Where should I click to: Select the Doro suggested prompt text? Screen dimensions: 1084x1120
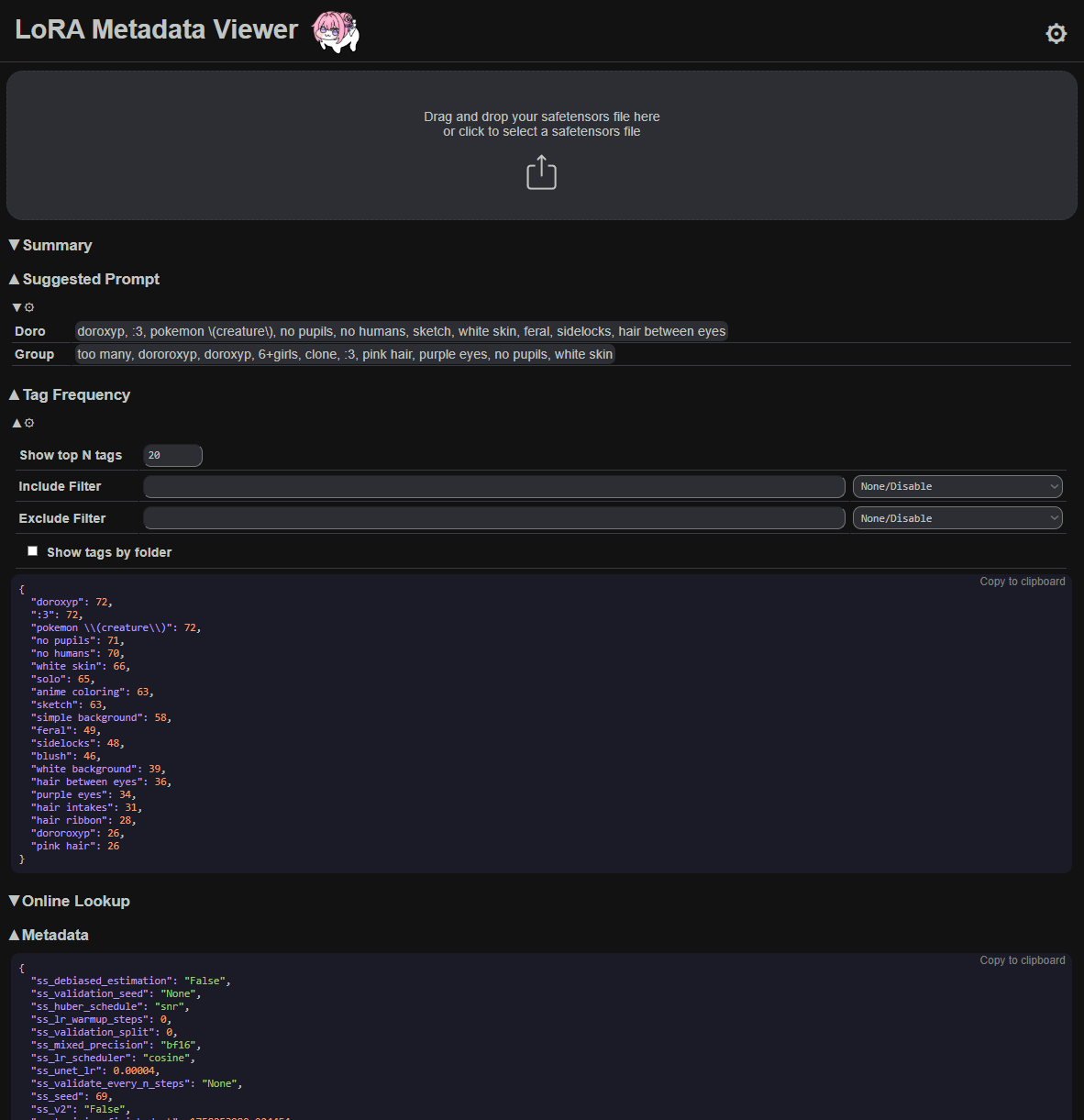(x=401, y=331)
